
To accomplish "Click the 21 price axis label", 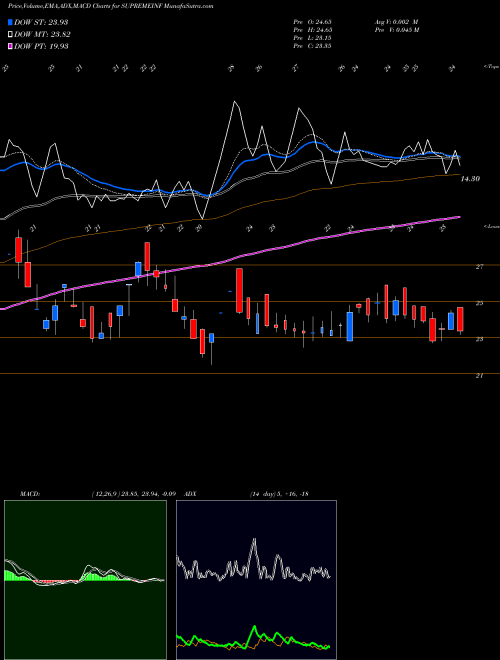I will point(479,376).
